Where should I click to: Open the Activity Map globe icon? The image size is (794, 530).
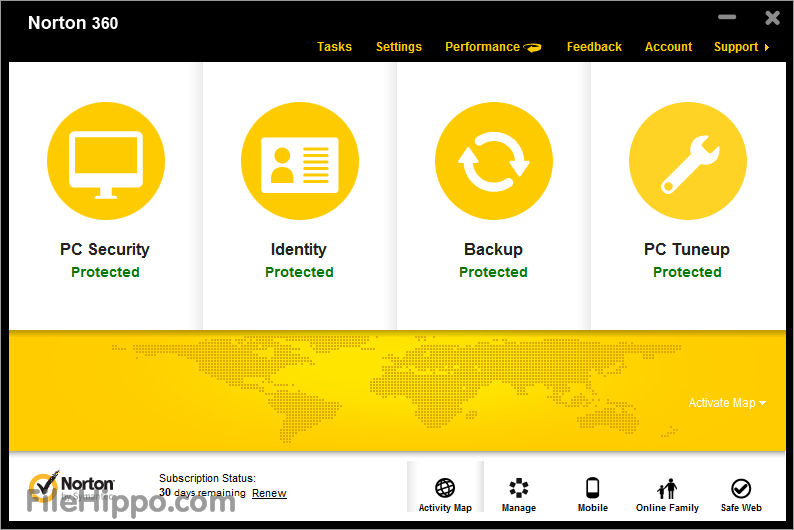coord(445,488)
